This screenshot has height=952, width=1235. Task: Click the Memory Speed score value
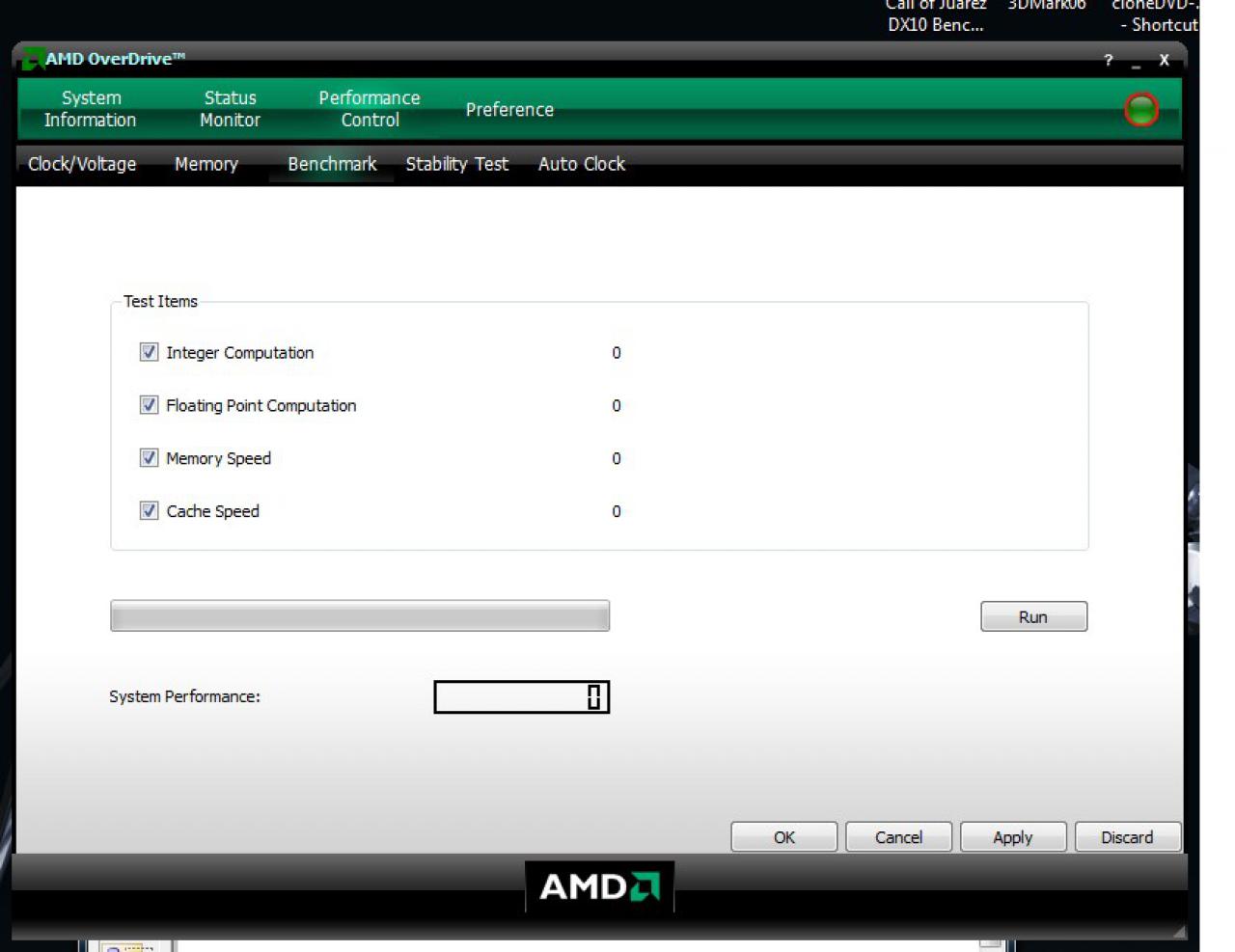point(617,459)
